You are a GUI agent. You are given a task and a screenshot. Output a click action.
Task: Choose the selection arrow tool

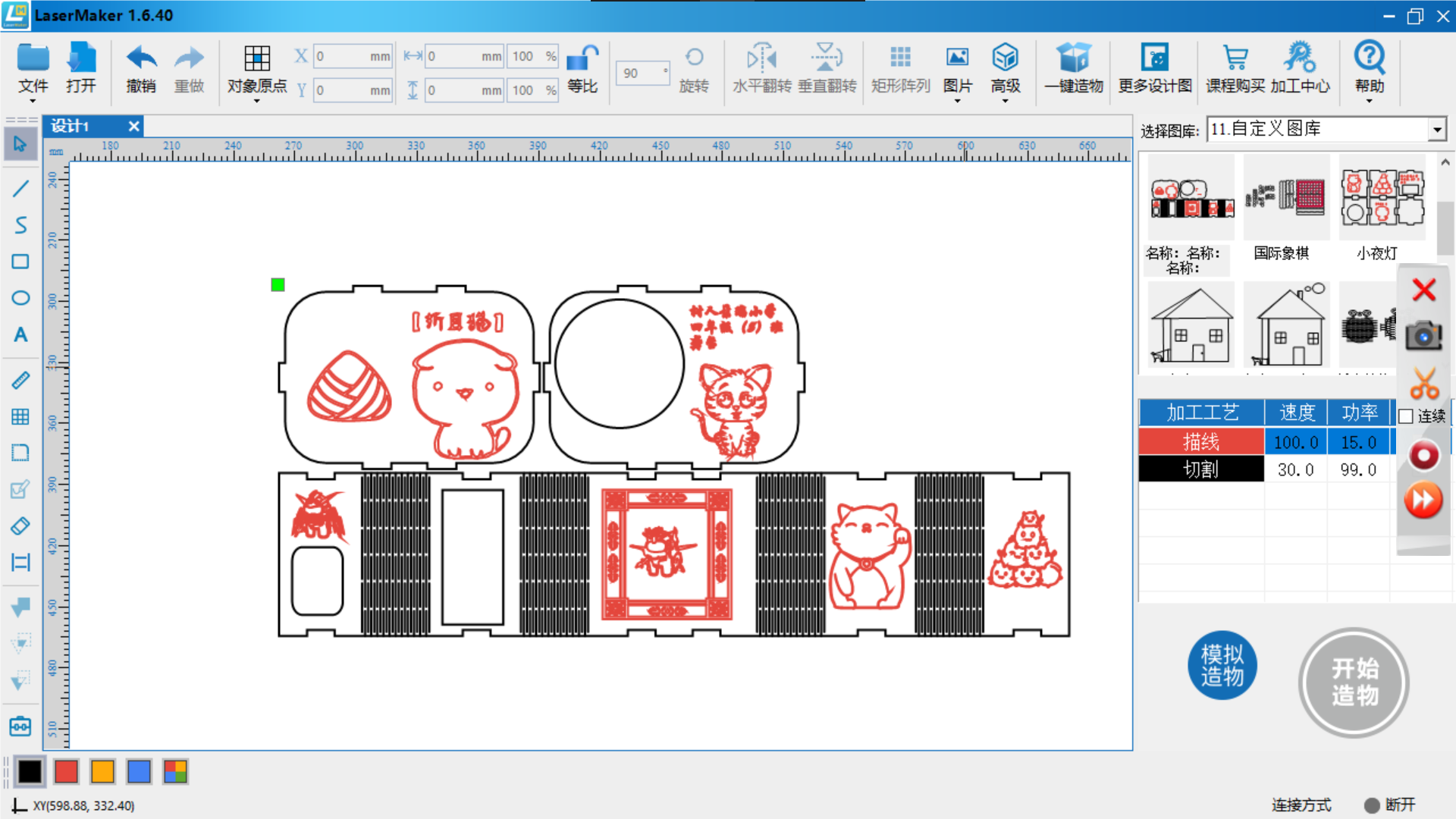pos(20,144)
